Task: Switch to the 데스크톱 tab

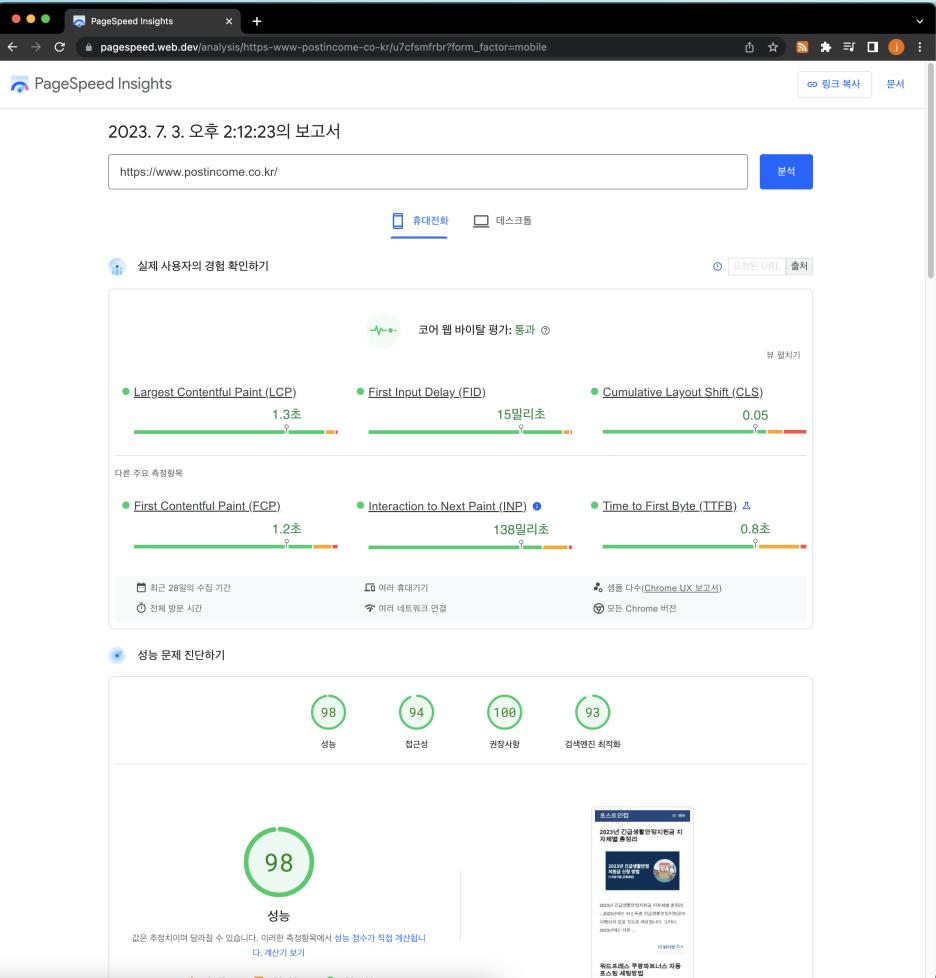Action: point(503,220)
